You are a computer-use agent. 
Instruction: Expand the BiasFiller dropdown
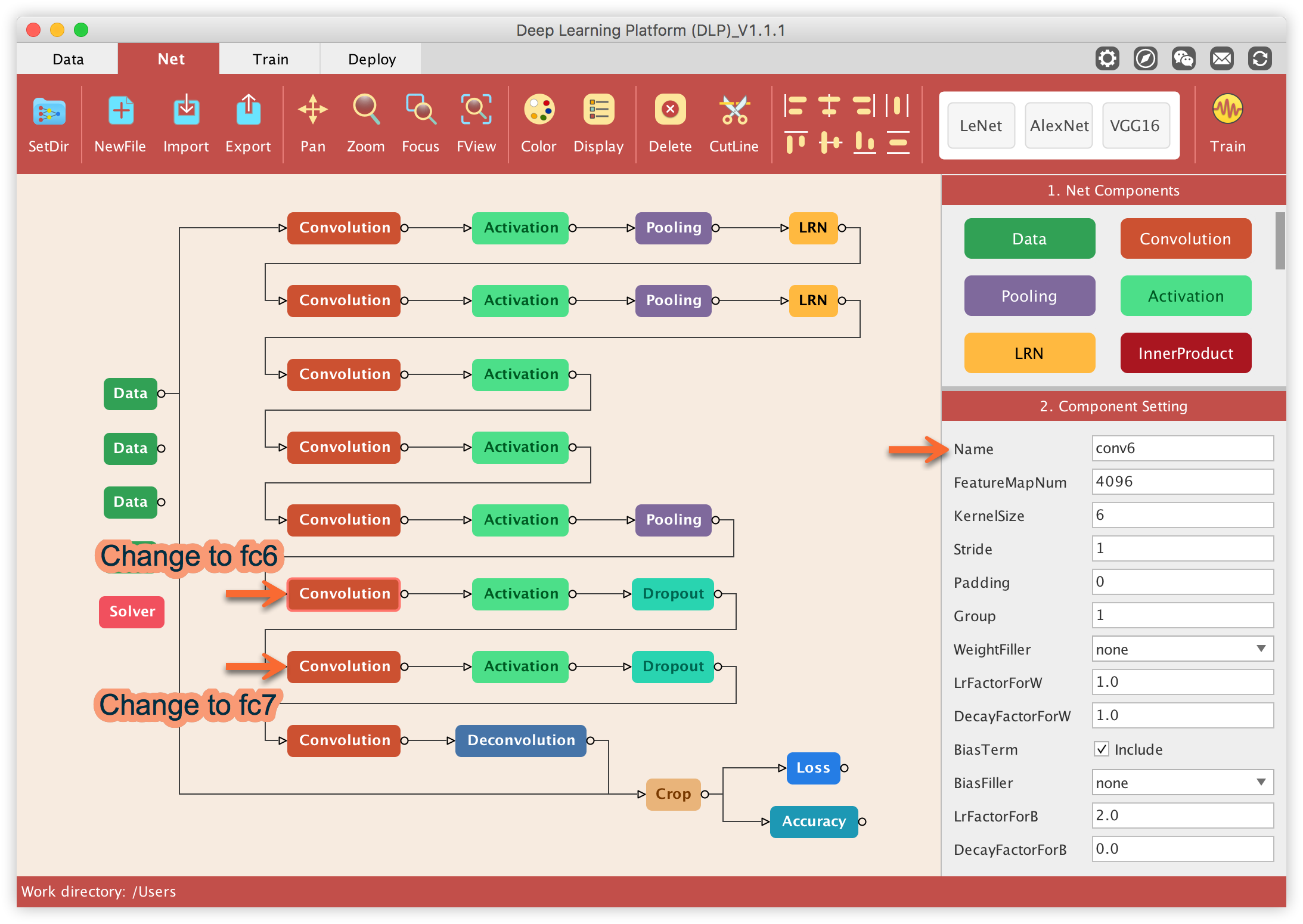1182,783
